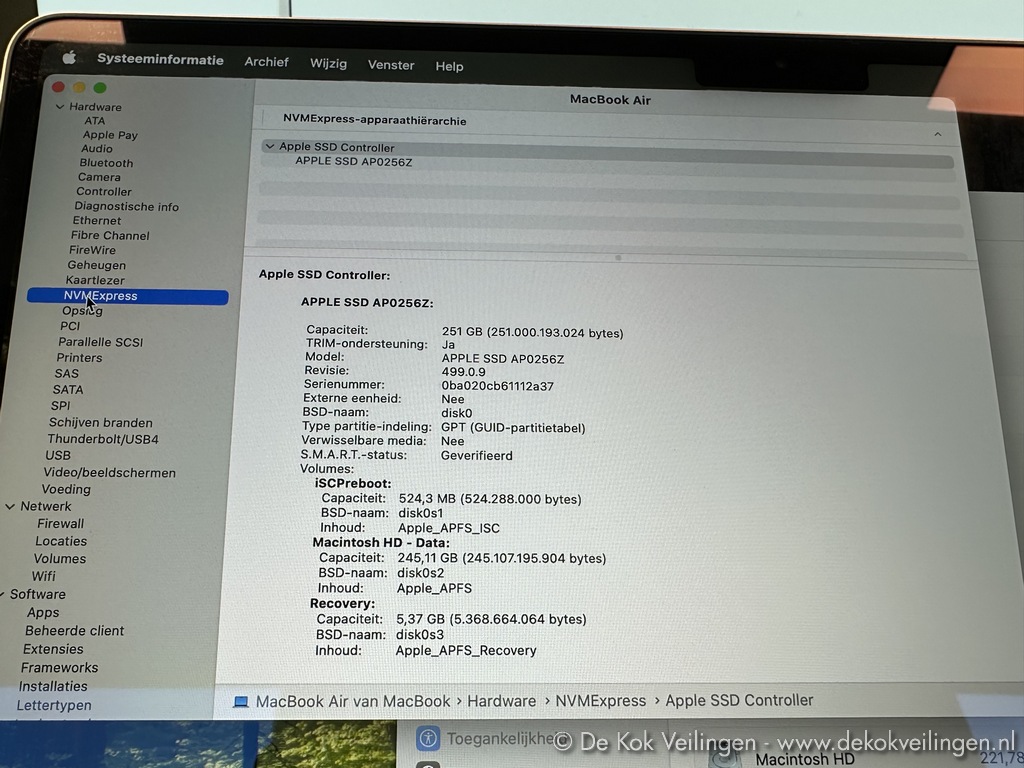Select Schijven branden in the sidebar
The image size is (1024, 768).
(x=101, y=423)
